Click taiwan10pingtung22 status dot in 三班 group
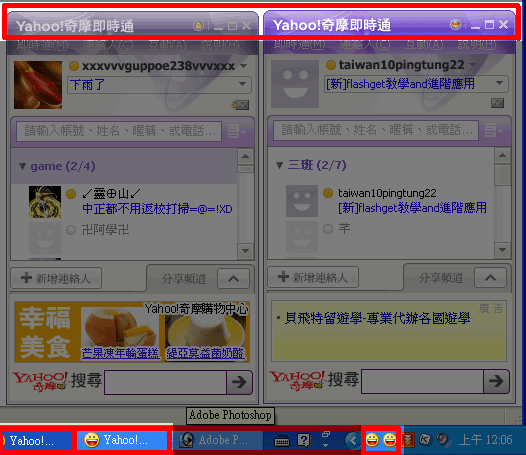Image resolution: width=526 pixels, height=455 pixels. (x=328, y=193)
